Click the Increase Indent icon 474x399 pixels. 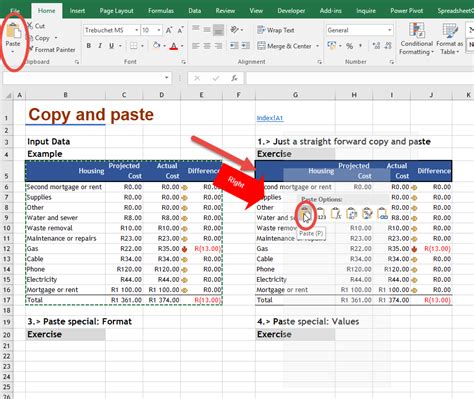point(246,46)
